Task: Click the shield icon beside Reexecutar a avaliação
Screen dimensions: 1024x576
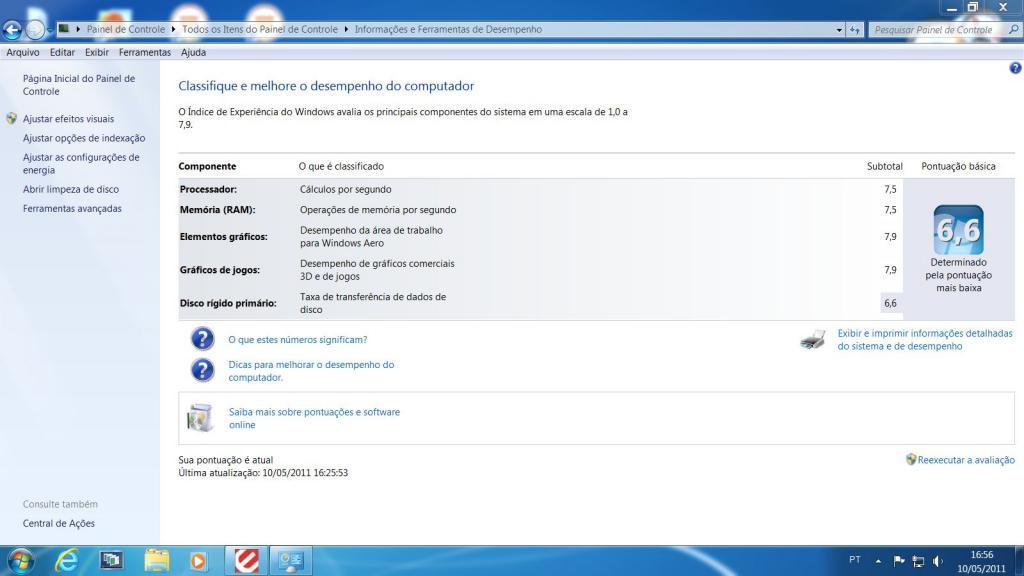Action: click(x=911, y=459)
